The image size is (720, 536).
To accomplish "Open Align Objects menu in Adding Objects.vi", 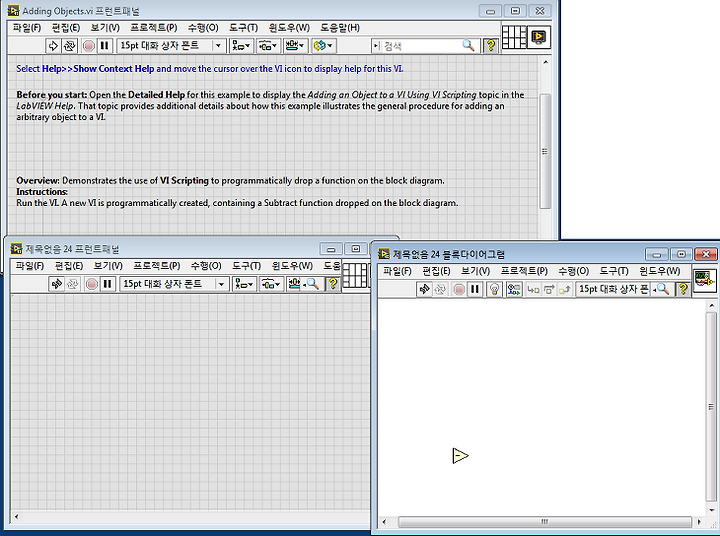I will tap(241, 45).
